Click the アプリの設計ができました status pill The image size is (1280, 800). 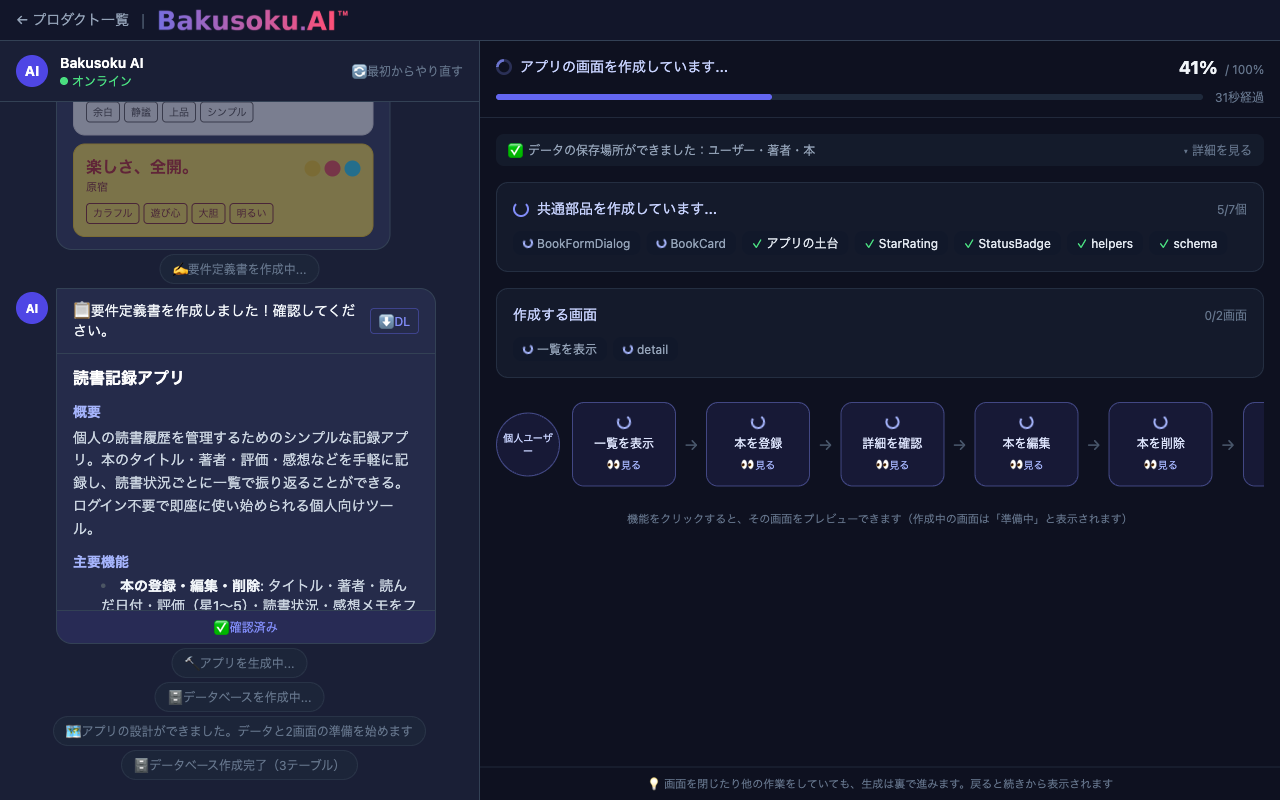coord(239,731)
